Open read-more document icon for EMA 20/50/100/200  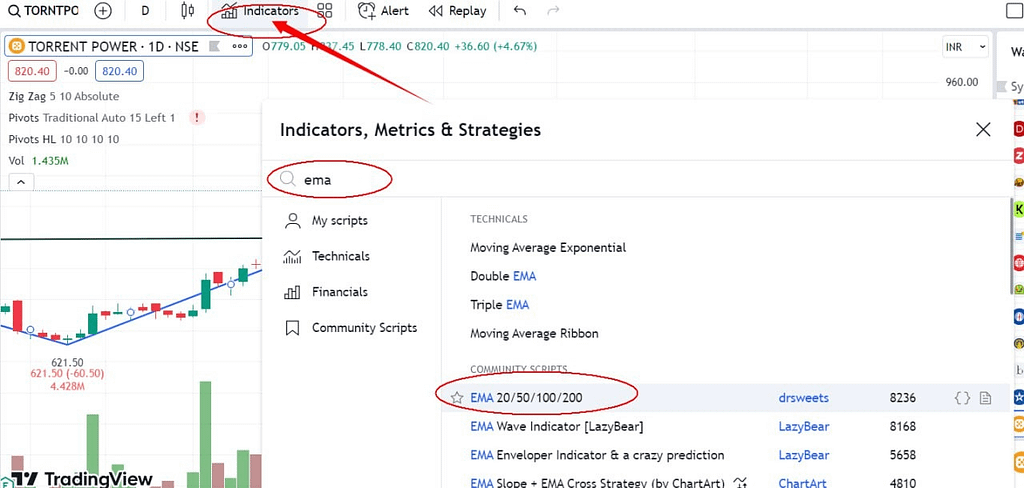pos(985,398)
